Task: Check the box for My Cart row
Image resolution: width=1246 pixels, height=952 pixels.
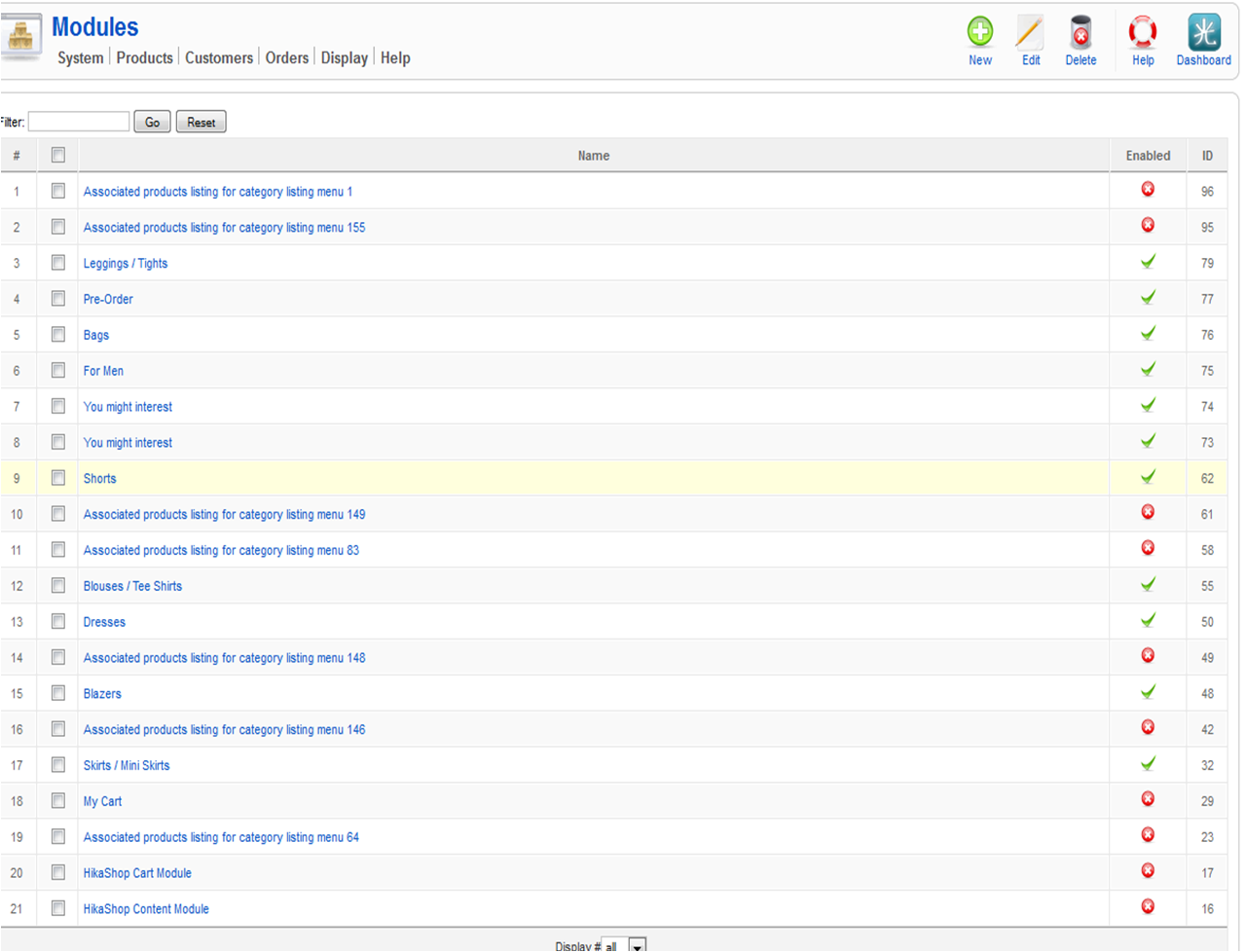Action: [58, 800]
